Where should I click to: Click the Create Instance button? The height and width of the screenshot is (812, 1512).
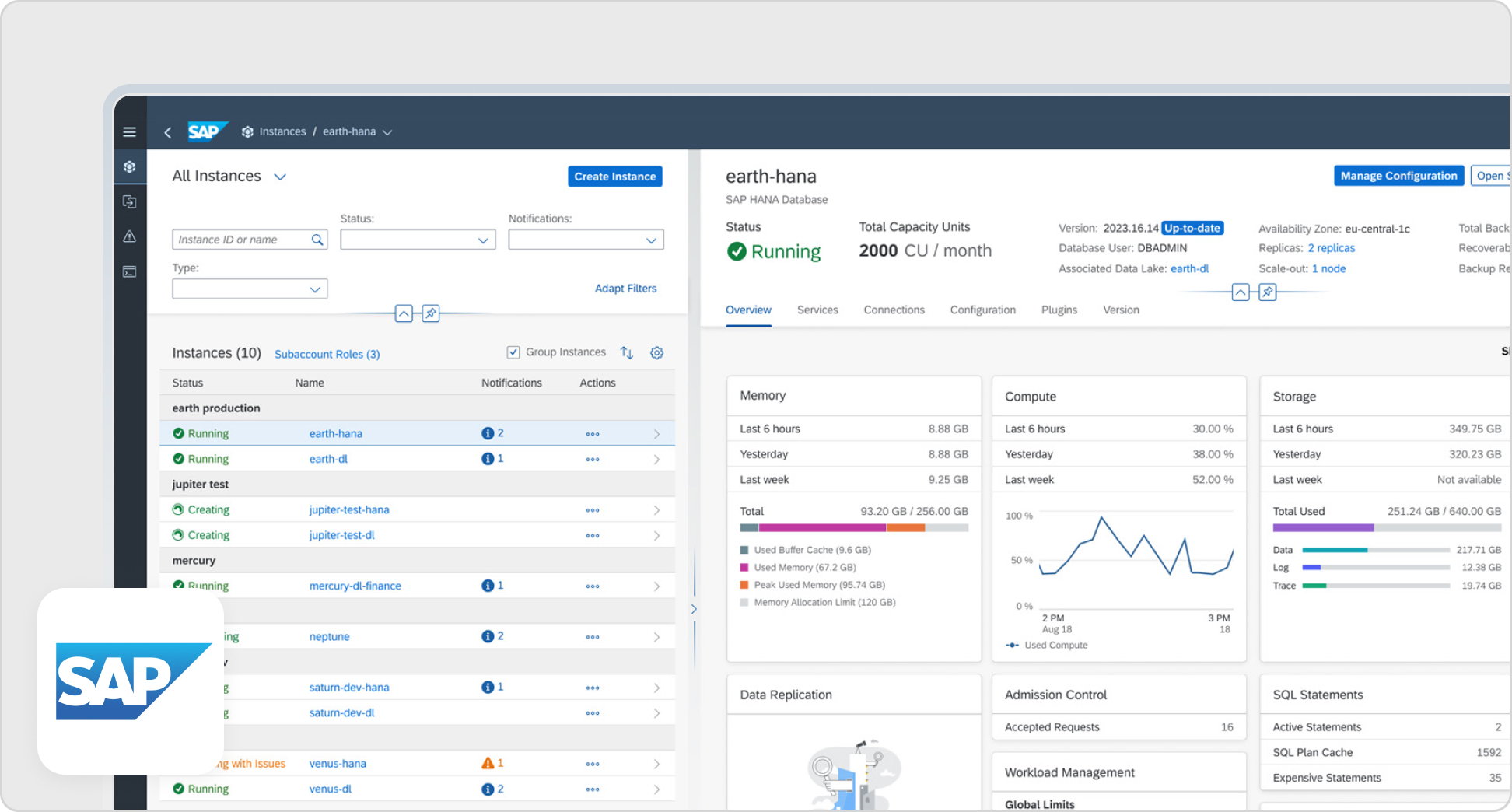pyautogui.click(x=614, y=177)
